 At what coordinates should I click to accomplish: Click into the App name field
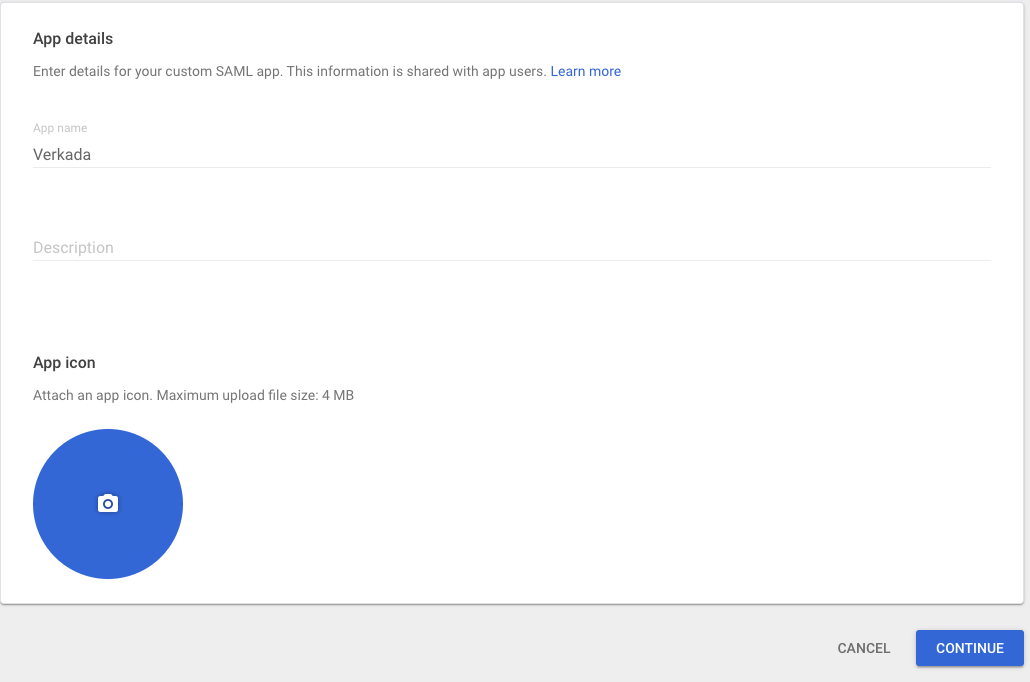[x=500, y=154]
